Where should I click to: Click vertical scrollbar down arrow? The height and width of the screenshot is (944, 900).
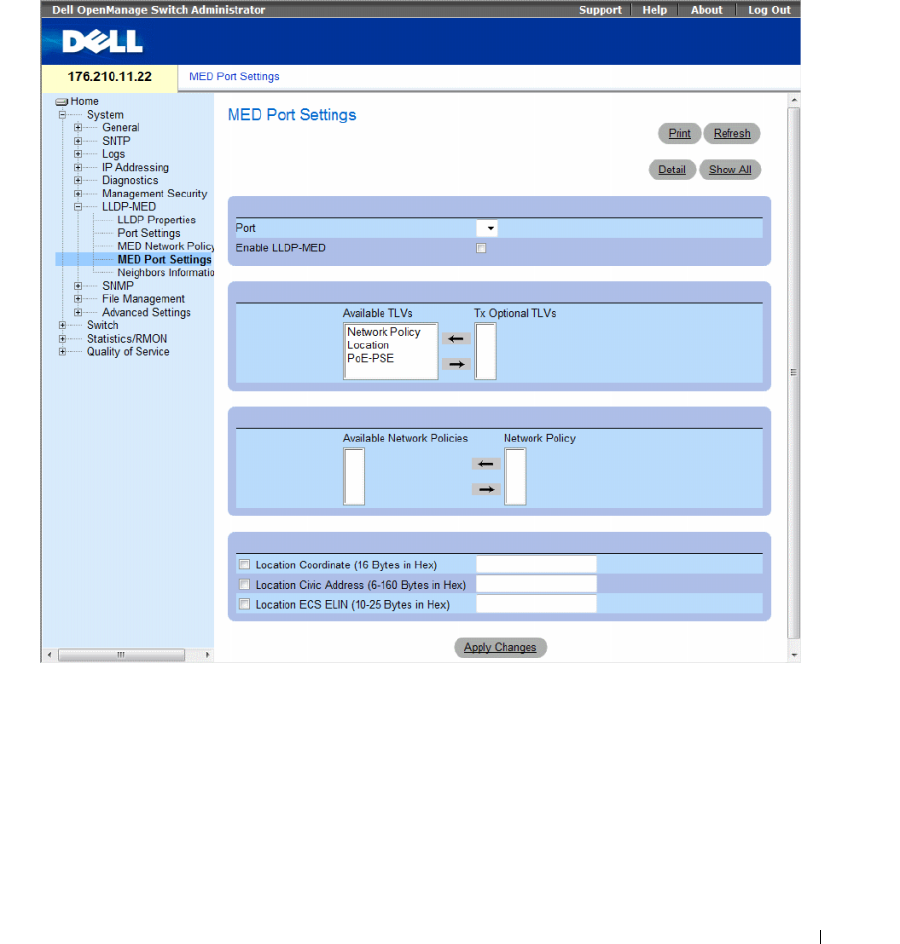point(794,654)
